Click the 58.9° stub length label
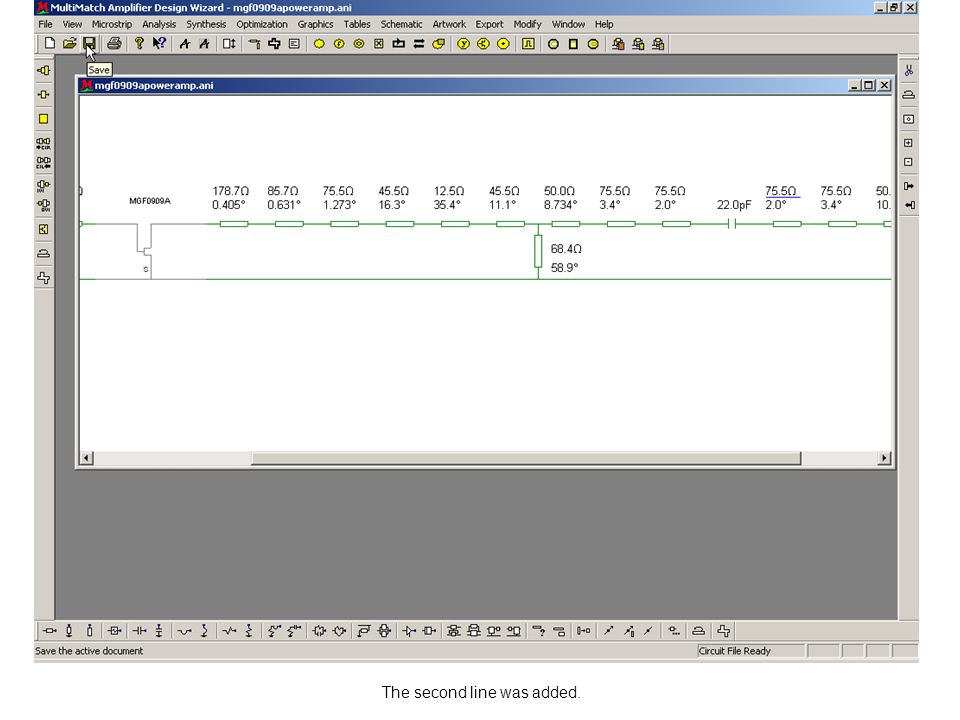The image size is (960, 720). click(x=564, y=268)
